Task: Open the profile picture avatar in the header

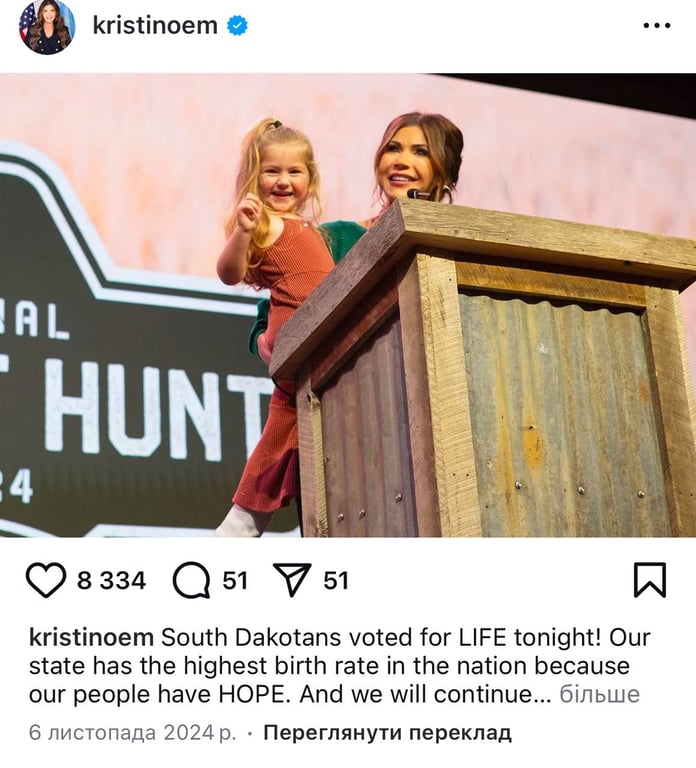Action: pos(46,26)
